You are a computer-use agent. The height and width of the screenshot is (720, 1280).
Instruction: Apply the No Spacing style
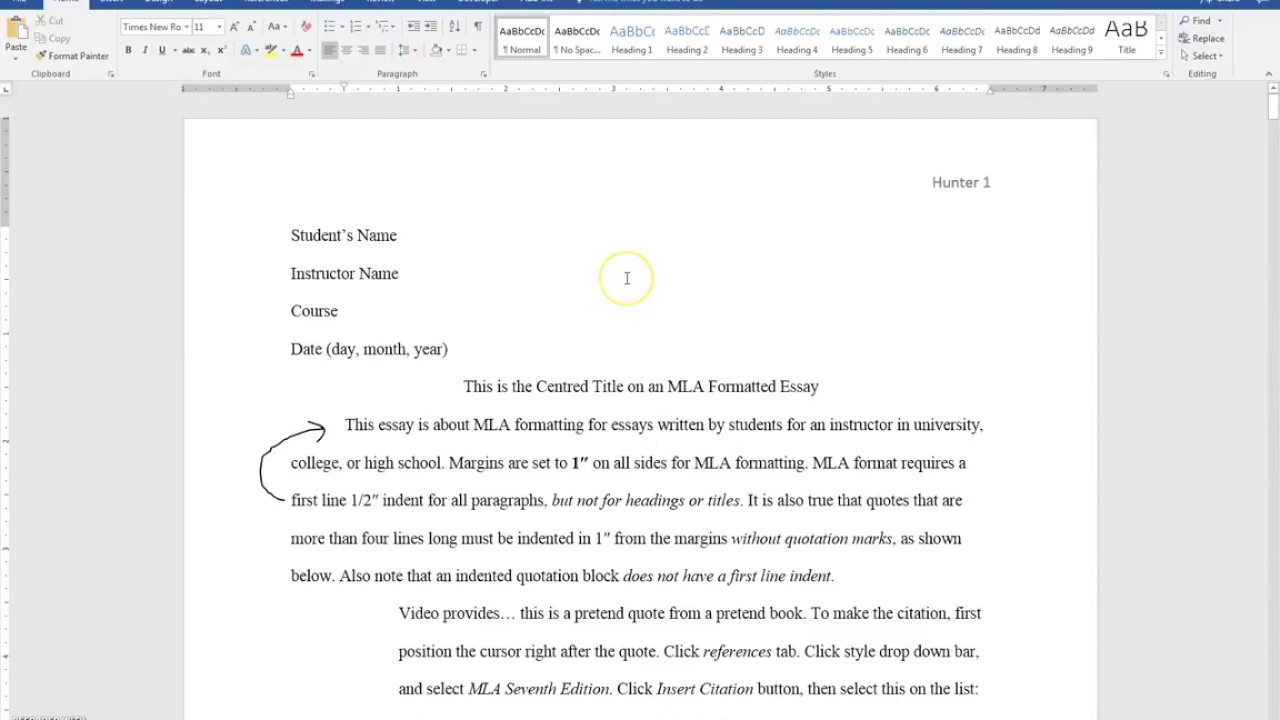click(x=577, y=38)
